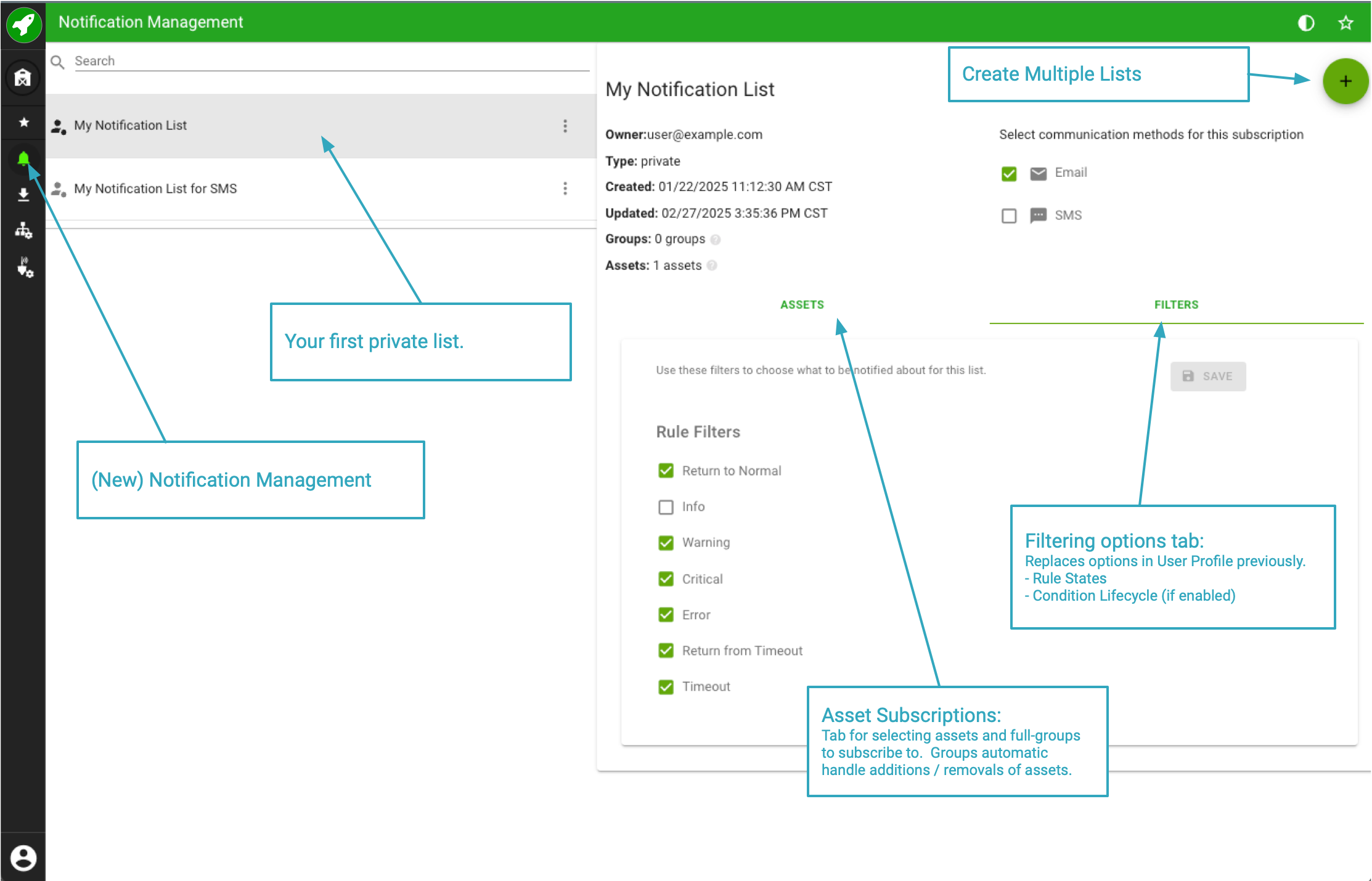Toggle the Error rule filter
The width and height of the screenshot is (1372, 881).
[666, 615]
